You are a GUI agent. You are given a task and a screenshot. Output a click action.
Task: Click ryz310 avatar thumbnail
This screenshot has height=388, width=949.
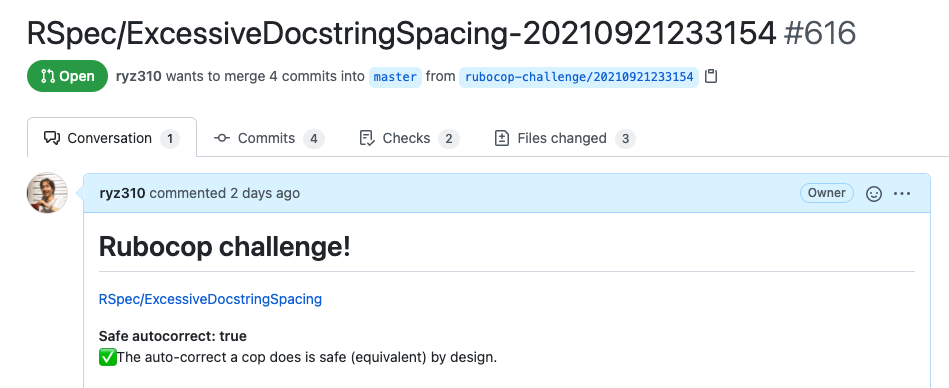[x=47, y=193]
